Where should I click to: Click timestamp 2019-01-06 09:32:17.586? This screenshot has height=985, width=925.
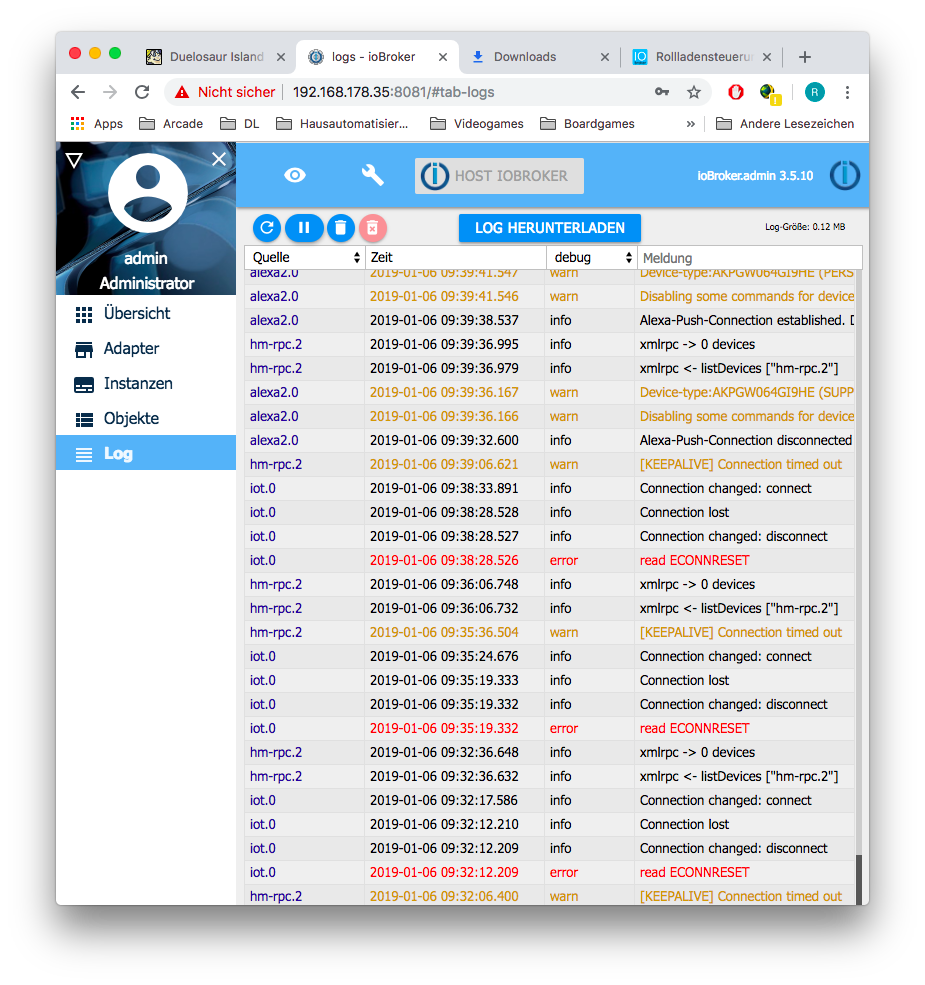[x=444, y=800]
